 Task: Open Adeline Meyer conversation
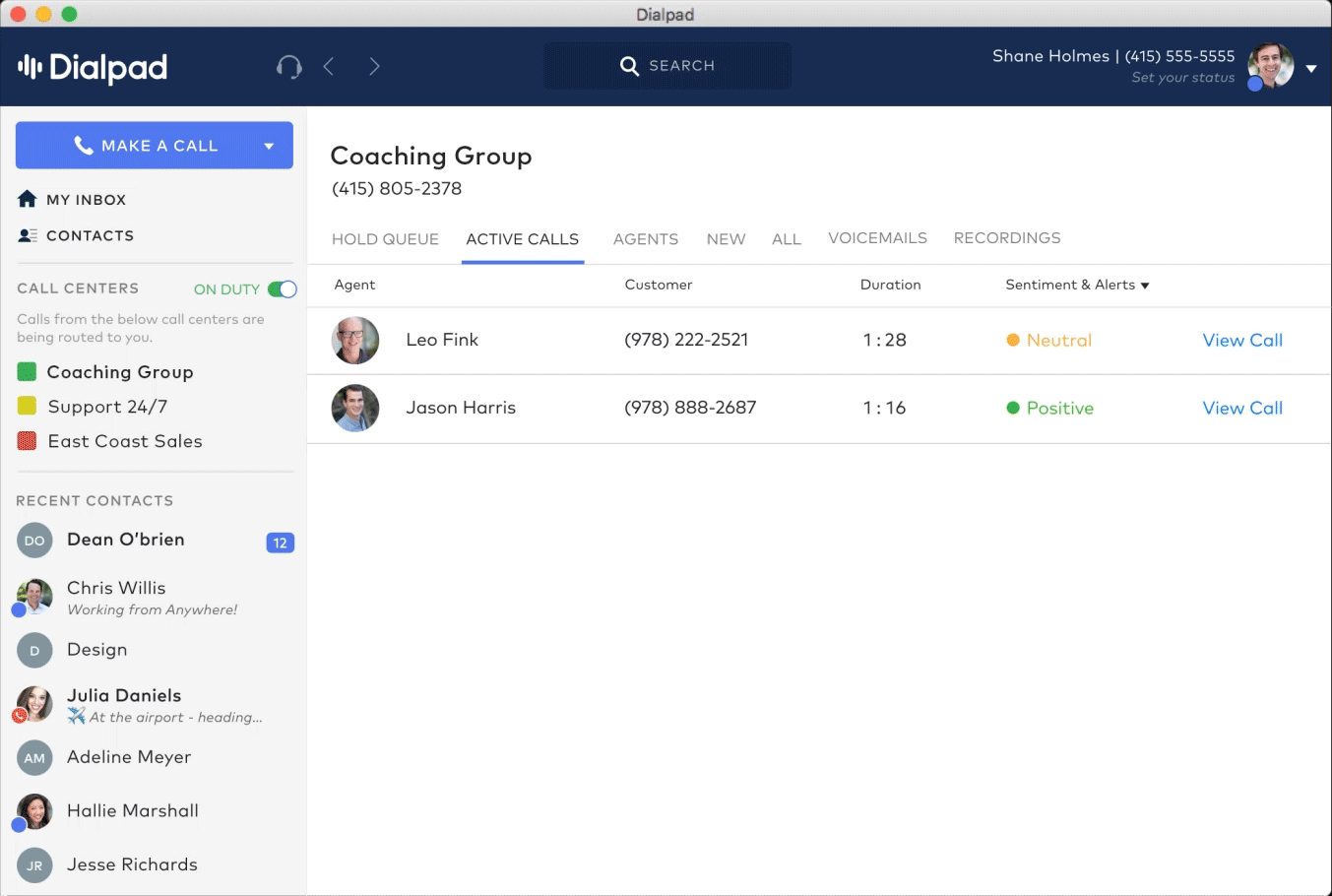tap(129, 757)
